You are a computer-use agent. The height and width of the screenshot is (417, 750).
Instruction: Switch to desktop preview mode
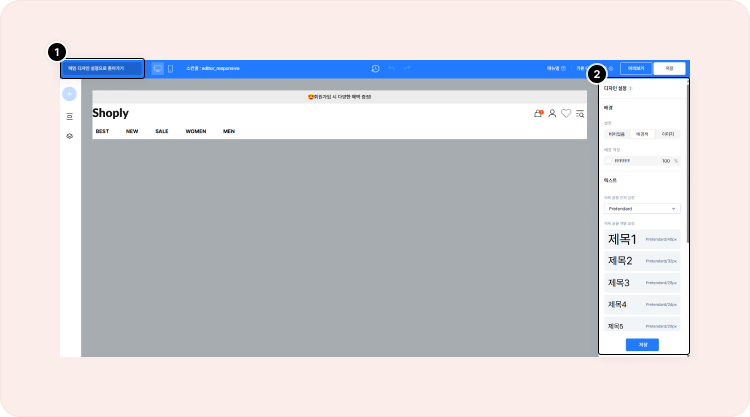coord(157,68)
